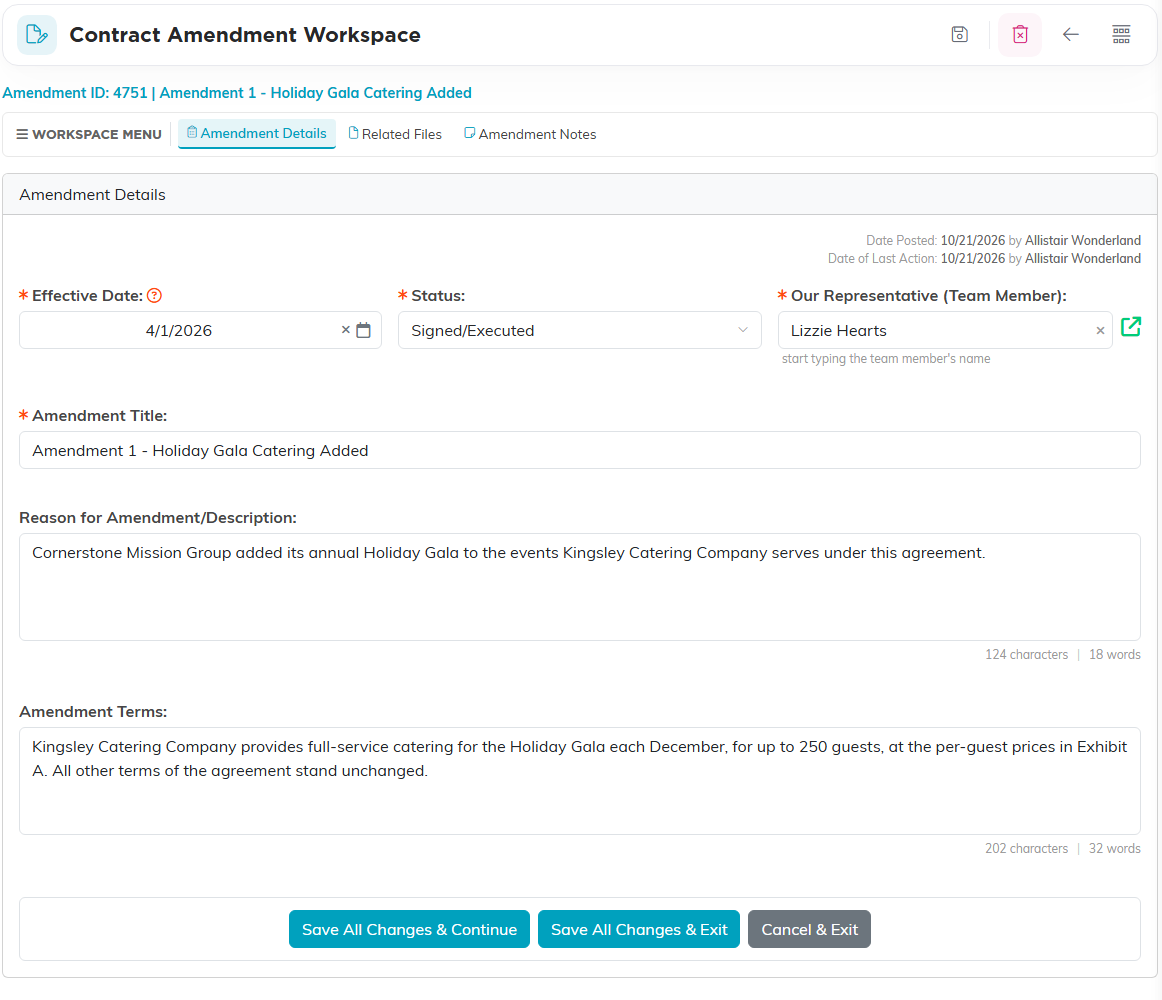Click the Amendment ID: 4751 heading link
Viewport: 1162px width, 1000px height.
coord(236,93)
